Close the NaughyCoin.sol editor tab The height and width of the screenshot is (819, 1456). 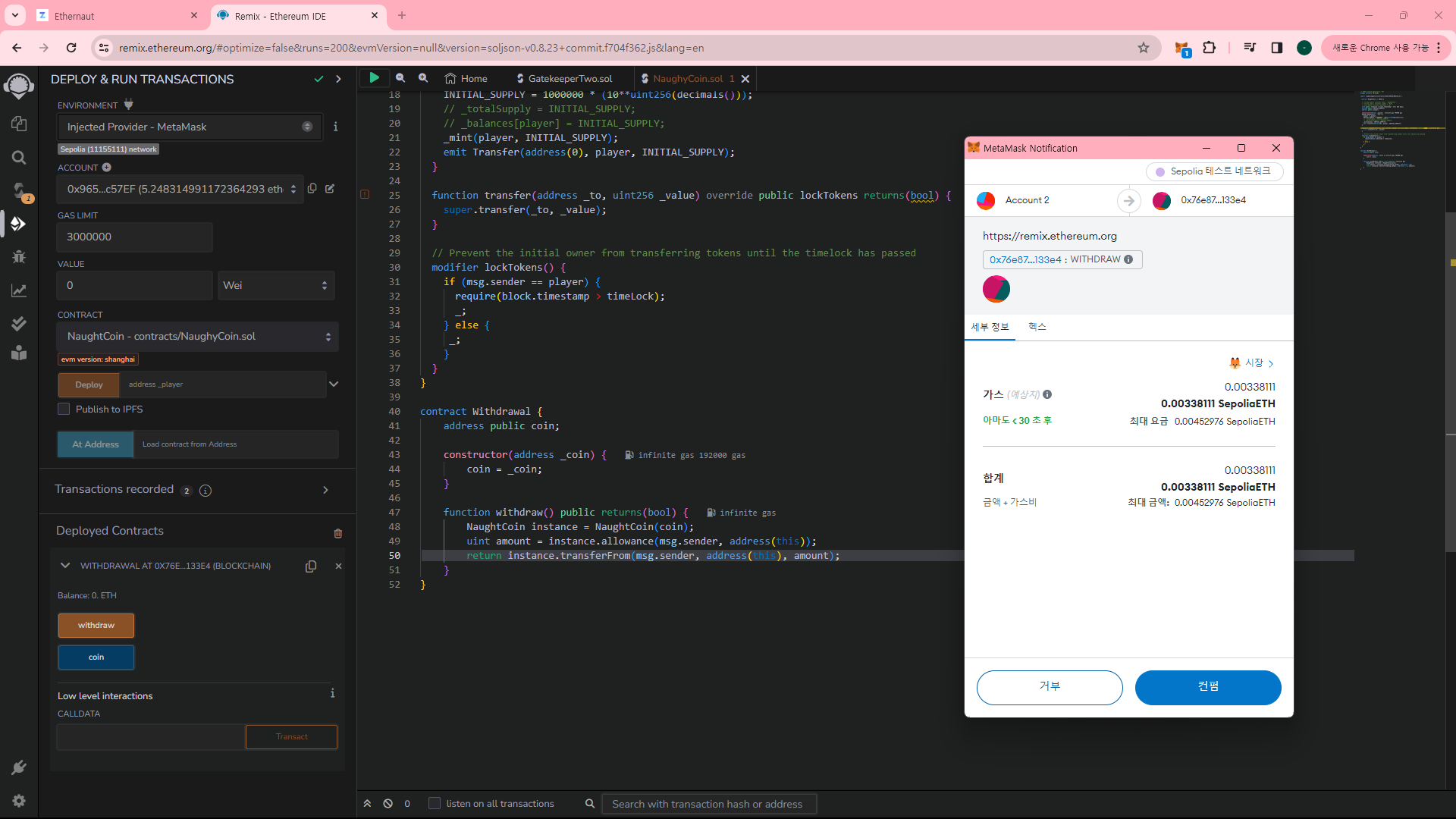(745, 78)
